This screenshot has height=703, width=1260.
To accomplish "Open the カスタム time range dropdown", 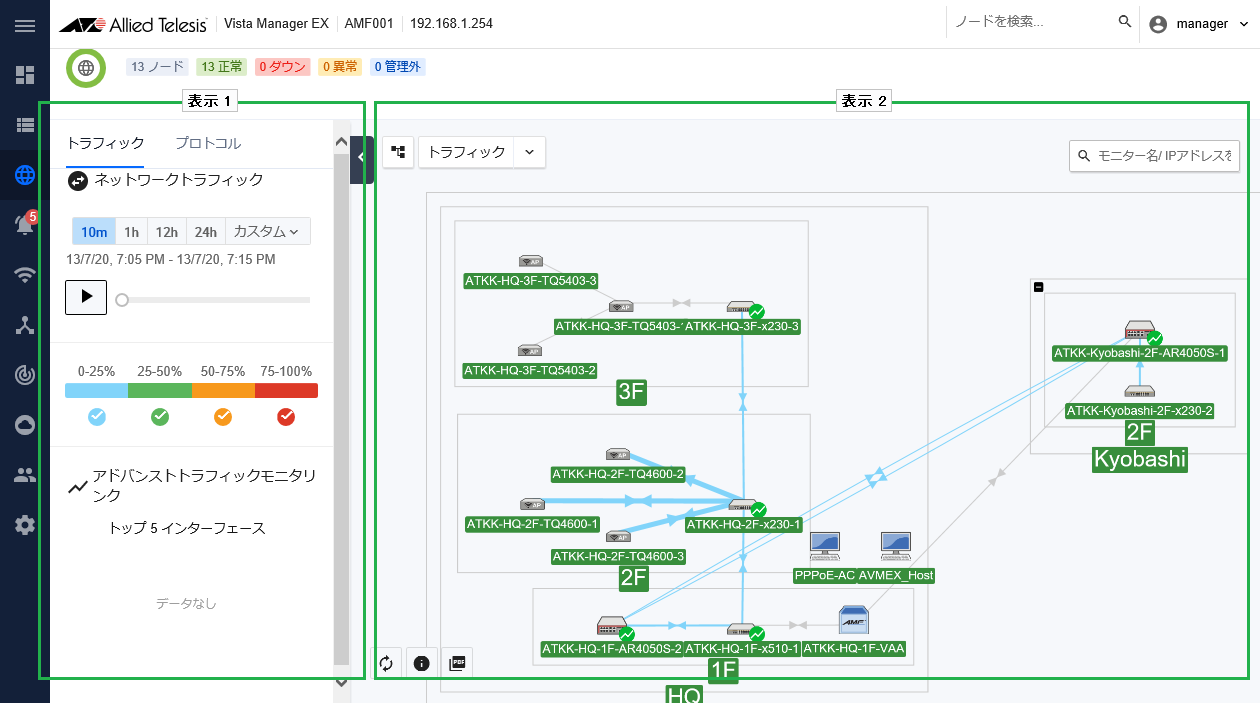I will pyautogui.click(x=267, y=232).
